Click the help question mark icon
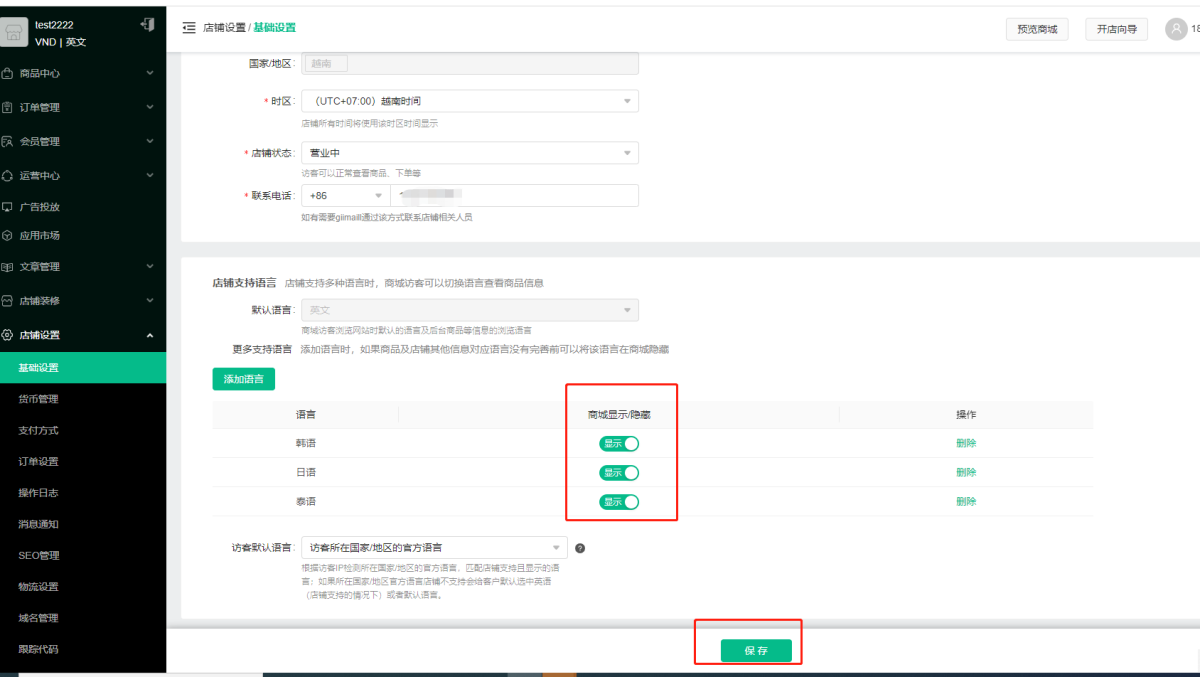The width and height of the screenshot is (1200, 677). (x=580, y=548)
